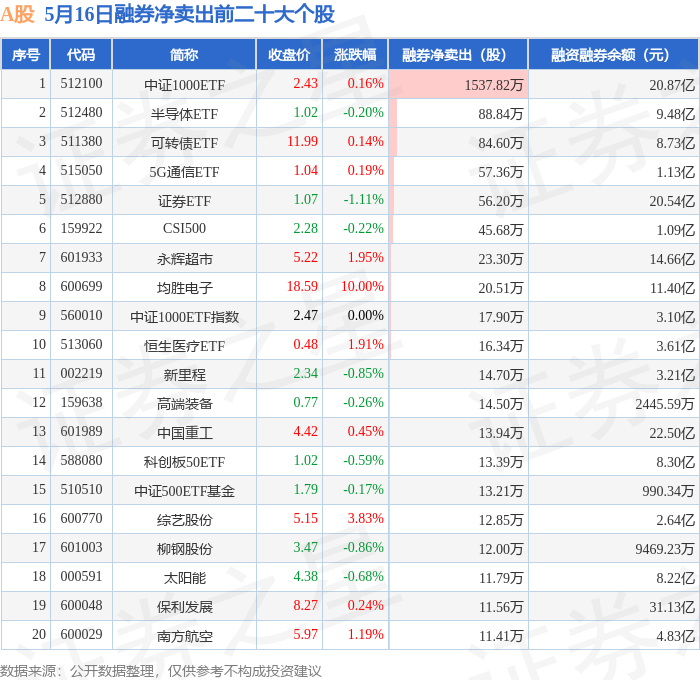Select the name 柳钢股份

tap(184, 549)
